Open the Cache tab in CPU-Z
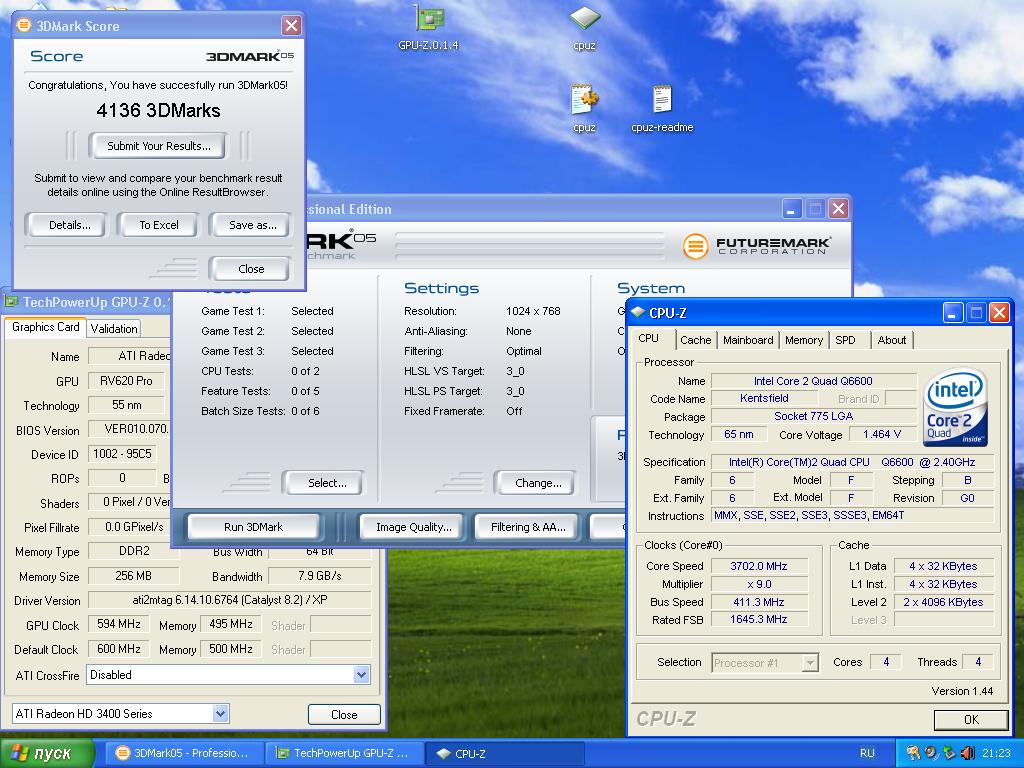 point(696,340)
